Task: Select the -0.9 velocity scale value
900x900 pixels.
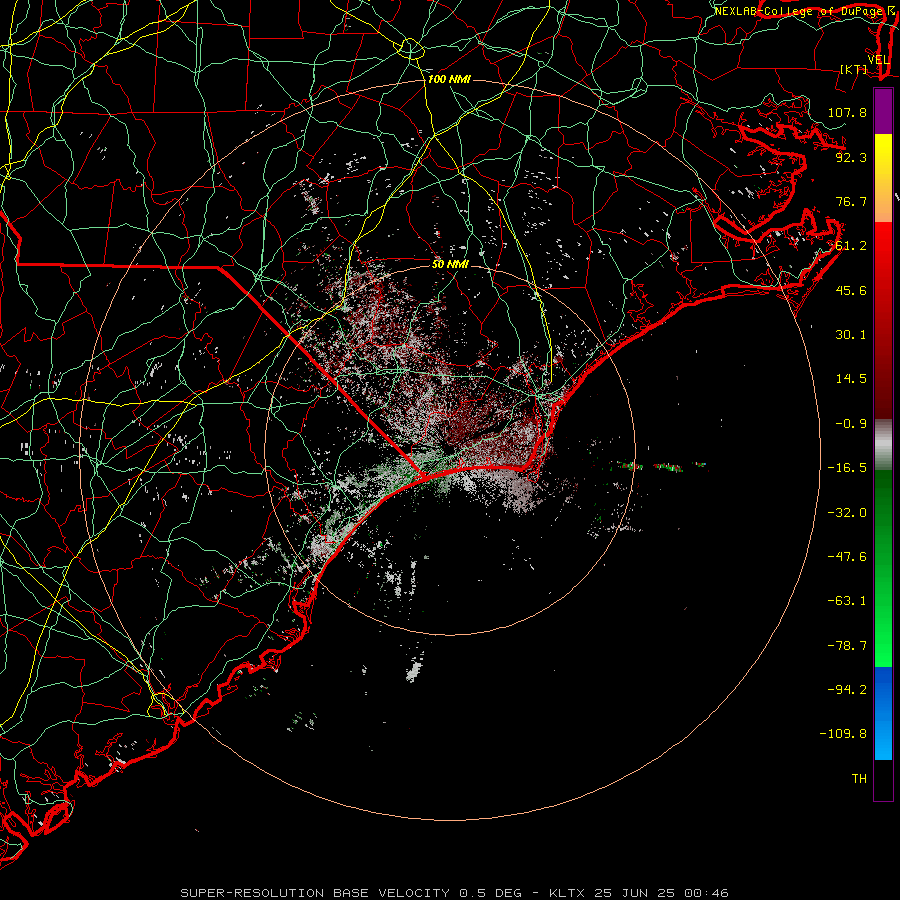Action: pos(851,424)
